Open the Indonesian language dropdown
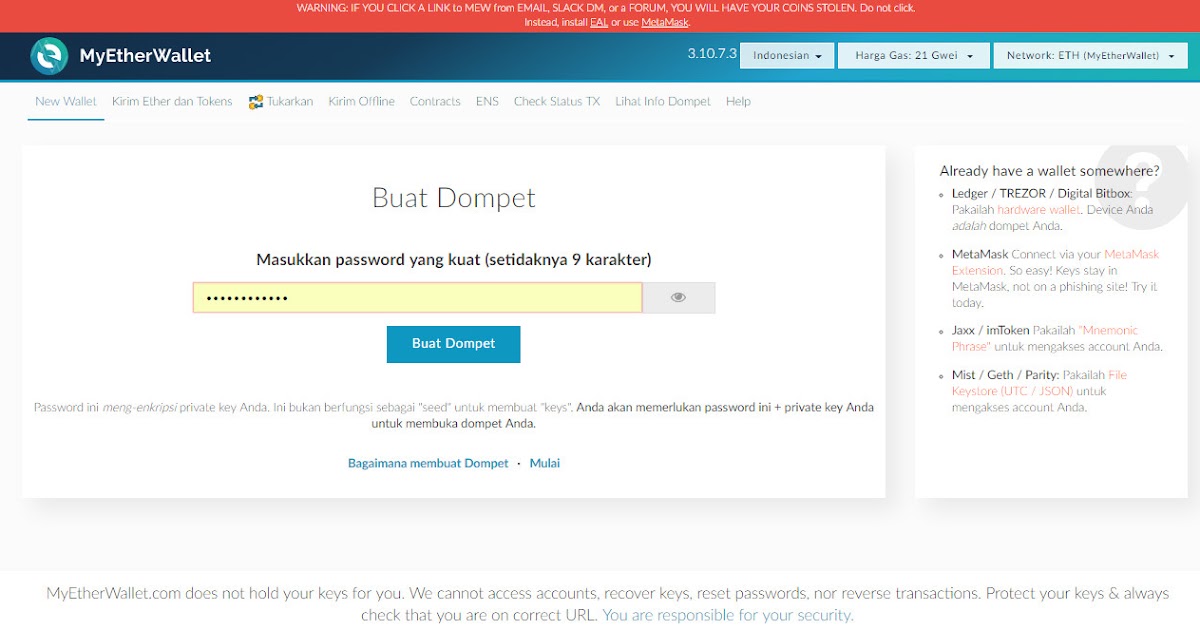 click(787, 56)
